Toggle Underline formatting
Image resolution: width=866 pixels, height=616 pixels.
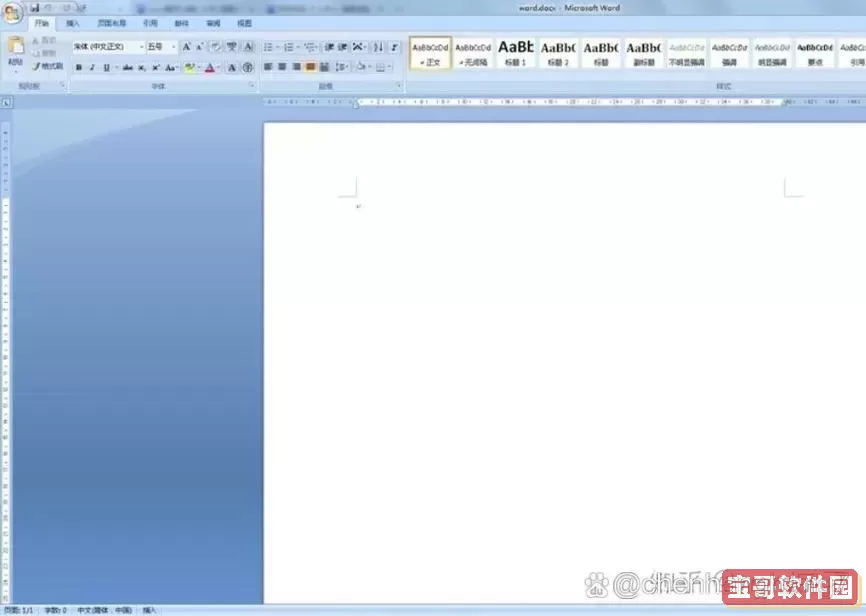pyautogui.click(x=106, y=67)
